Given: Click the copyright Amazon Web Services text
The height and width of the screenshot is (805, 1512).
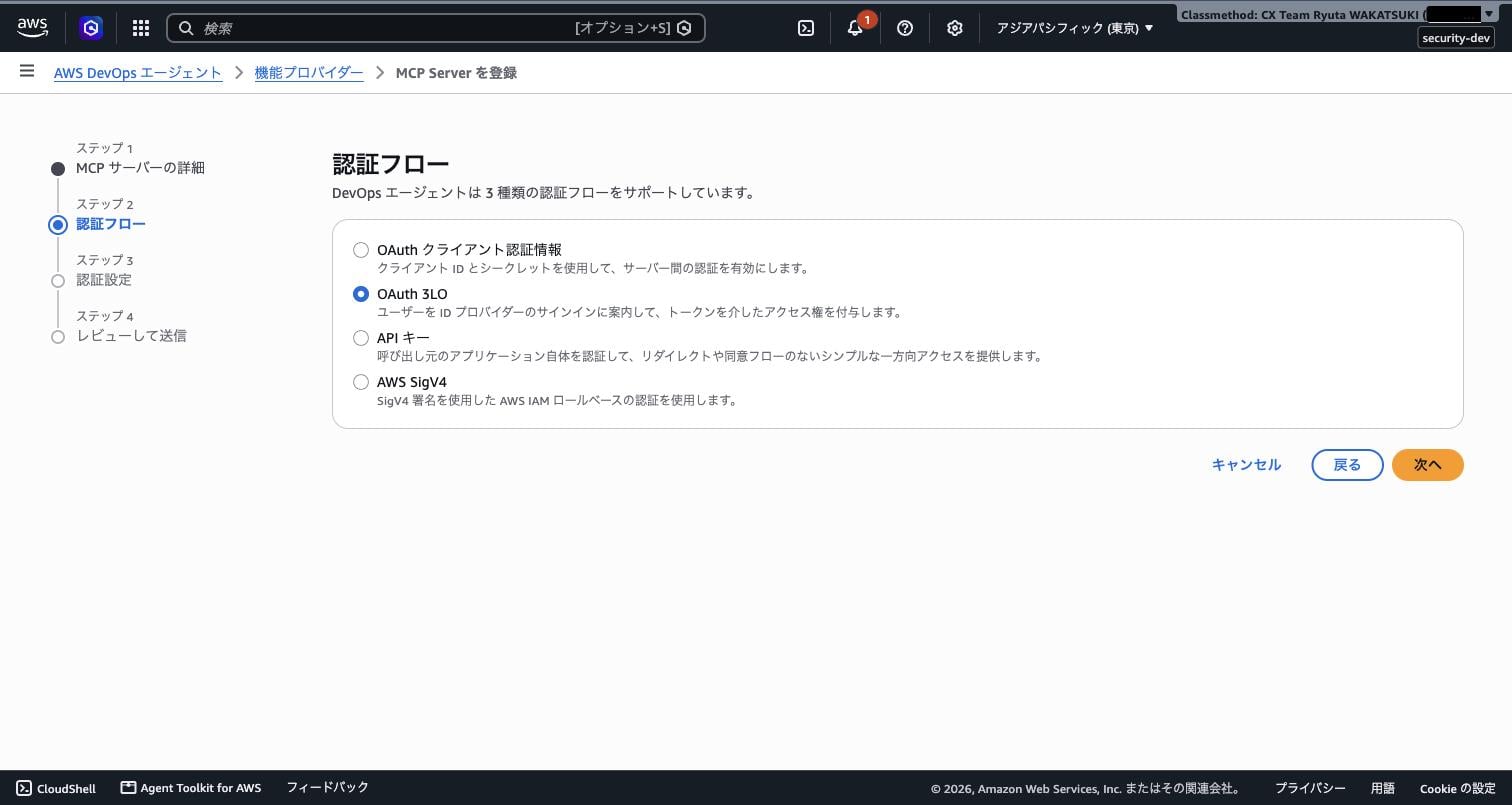Looking at the screenshot, I should 1086,788.
